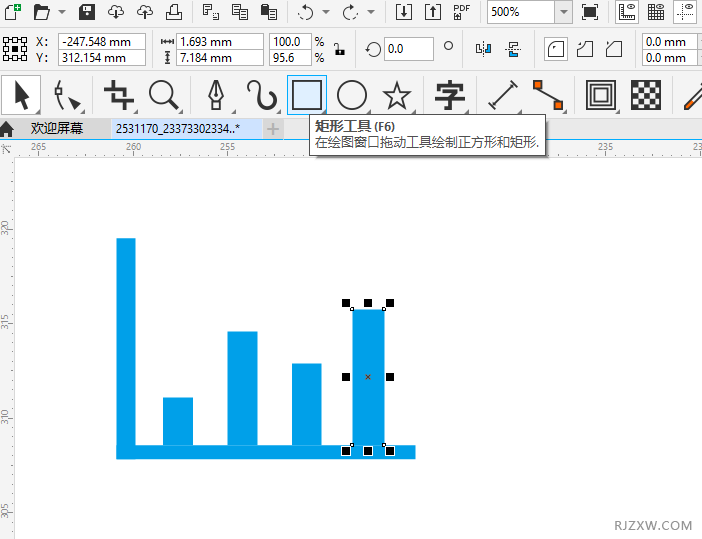Click the Y position field
The image size is (702, 539).
[x=102, y=58]
